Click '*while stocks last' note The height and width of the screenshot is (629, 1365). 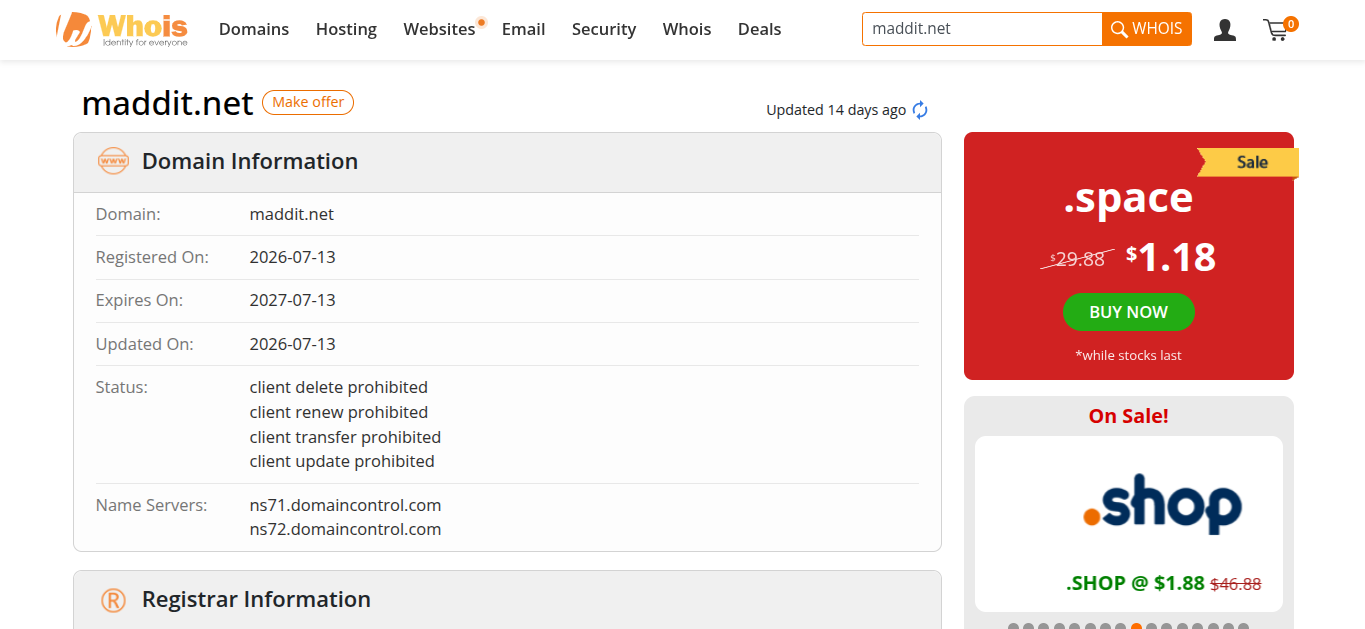pyautogui.click(x=1129, y=355)
